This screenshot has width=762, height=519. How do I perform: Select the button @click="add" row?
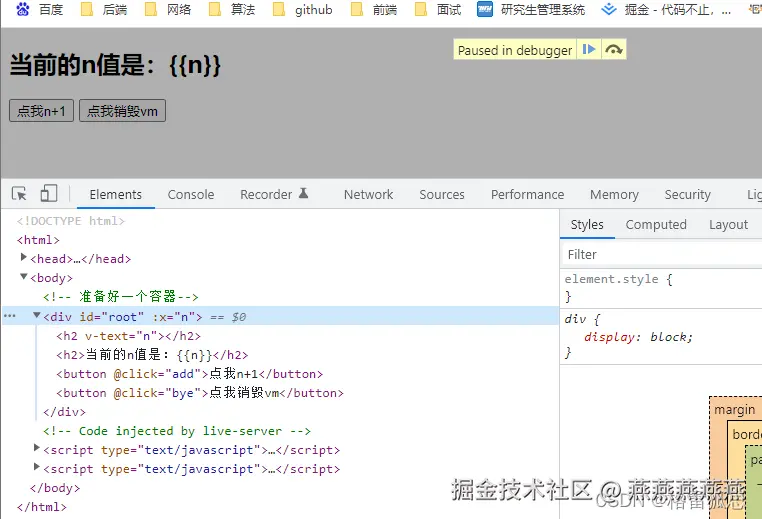tap(190, 374)
